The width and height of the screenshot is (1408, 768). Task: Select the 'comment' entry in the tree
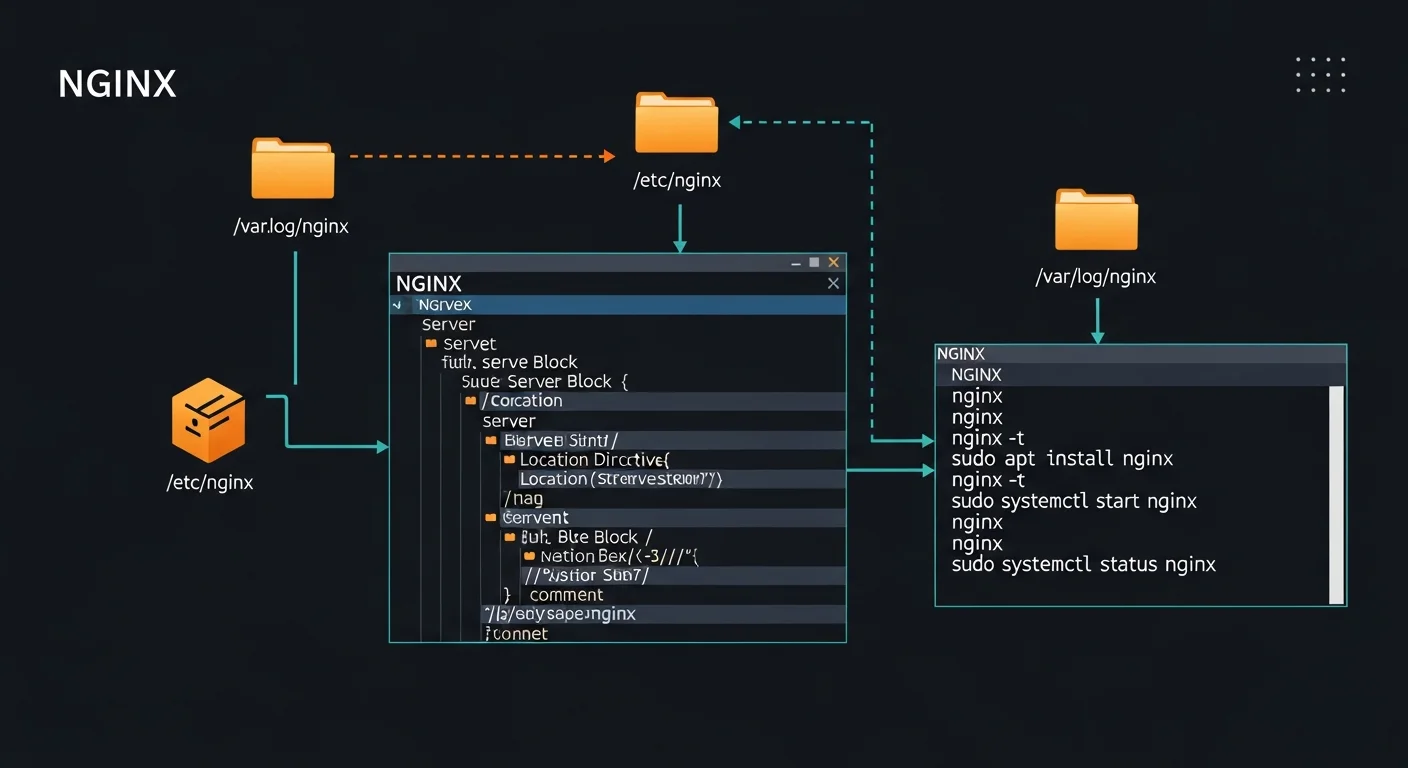tap(566, 594)
